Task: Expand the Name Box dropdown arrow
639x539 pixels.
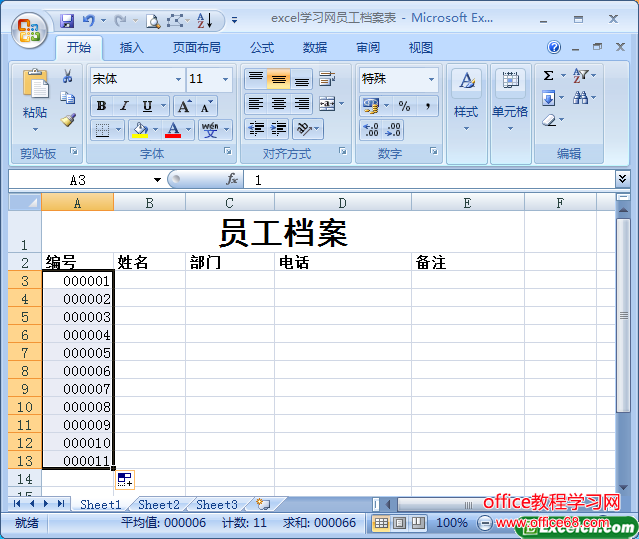Action: click(157, 180)
